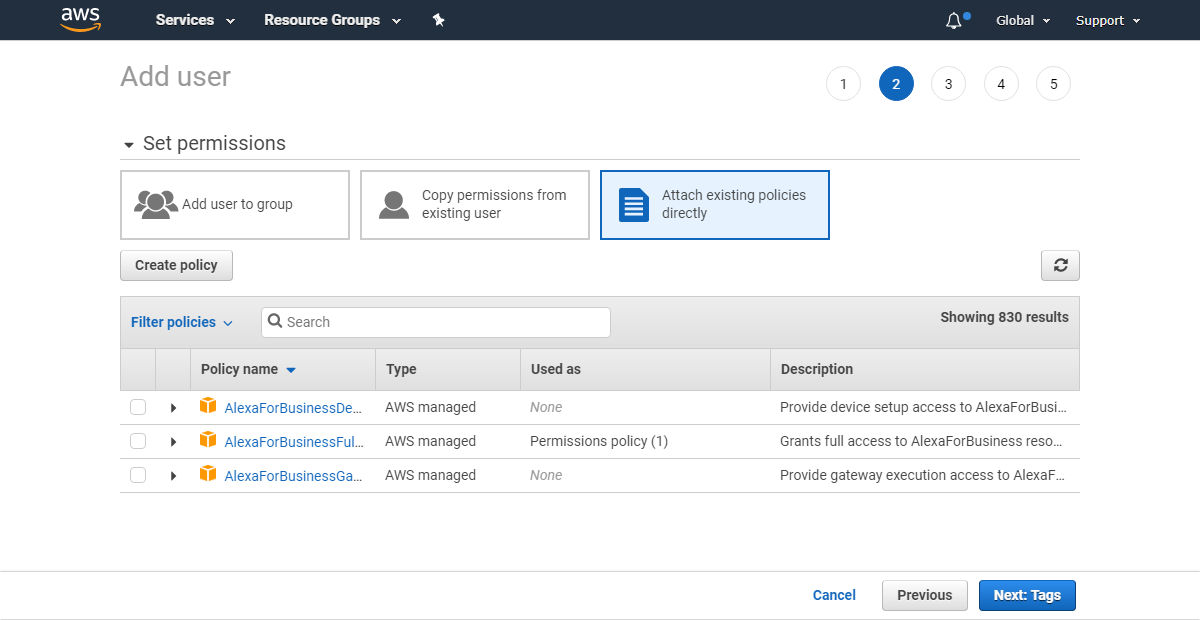Select Attach existing policies directly
Viewport: 1200px width, 620px height.
(x=715, y=205)
